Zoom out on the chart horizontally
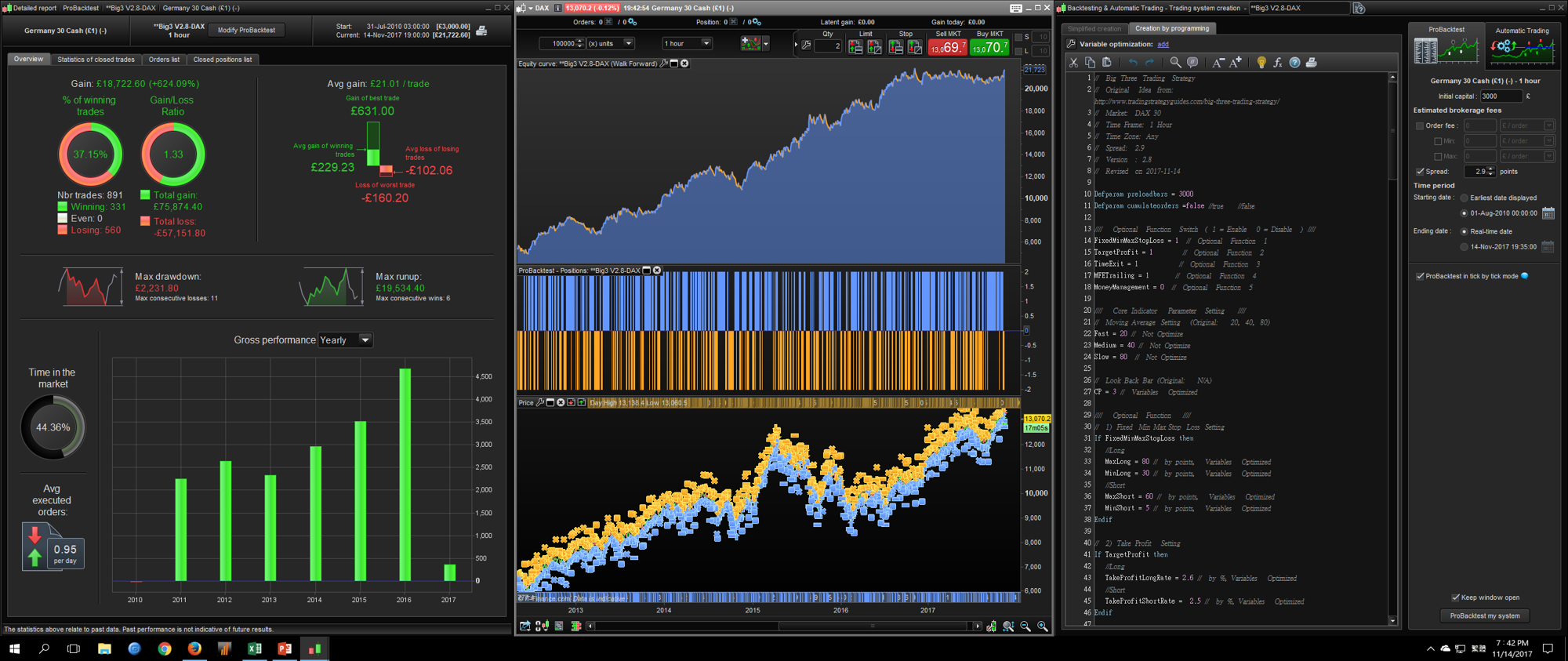 [x=1025, y=626]
